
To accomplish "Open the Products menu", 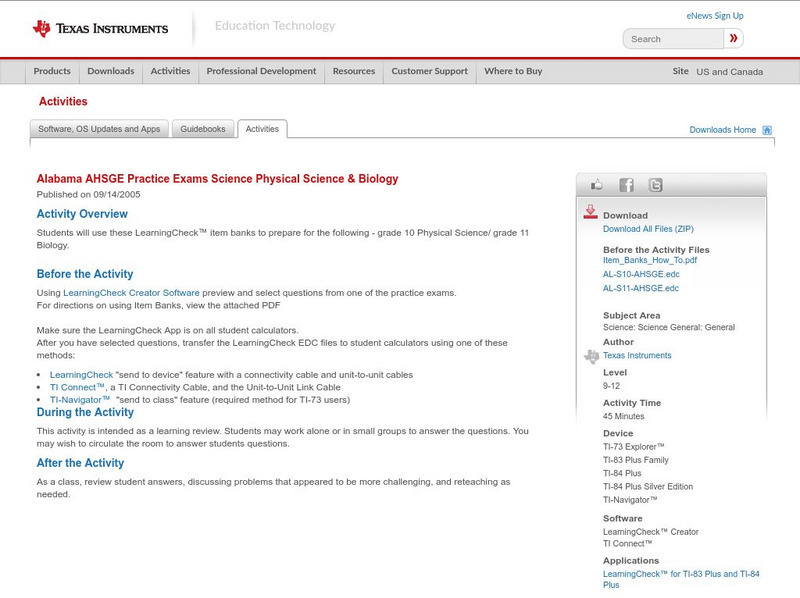I will (x=52, y=71).
